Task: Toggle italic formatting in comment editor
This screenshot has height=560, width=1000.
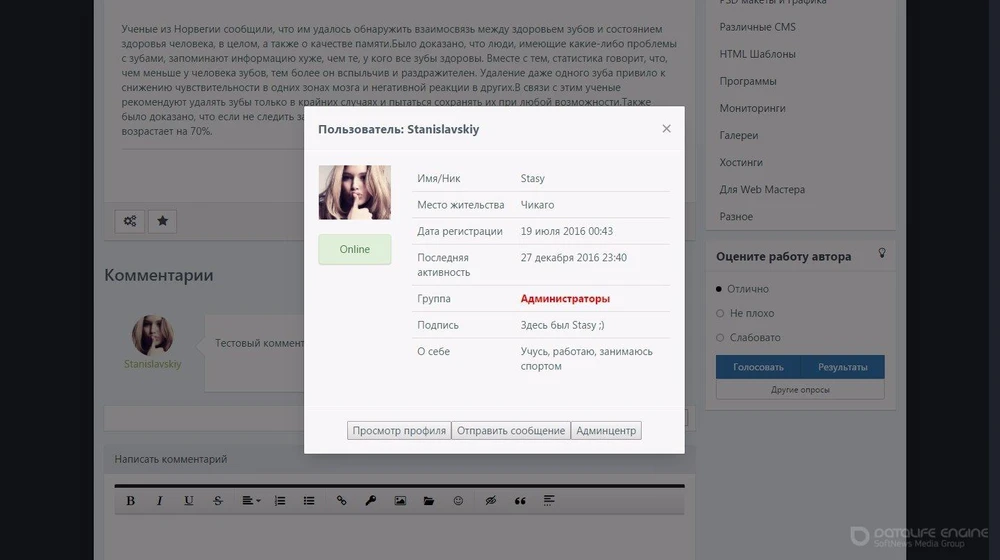Action: (159, 501)
